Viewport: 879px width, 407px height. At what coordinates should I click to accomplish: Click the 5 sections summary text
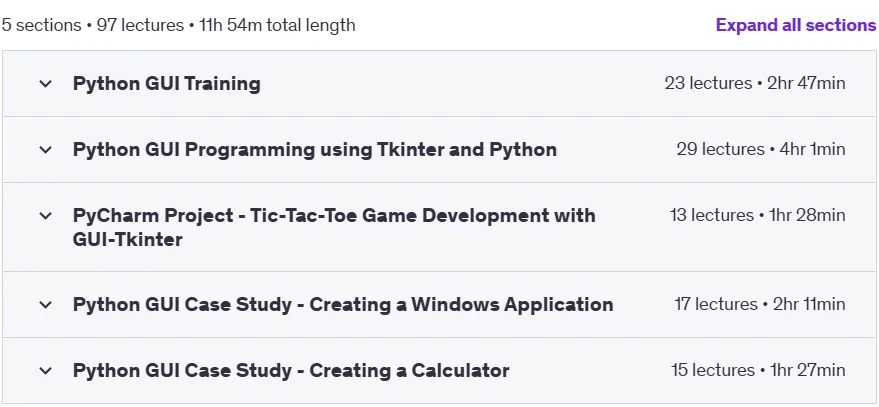click(x=41, y=25)
